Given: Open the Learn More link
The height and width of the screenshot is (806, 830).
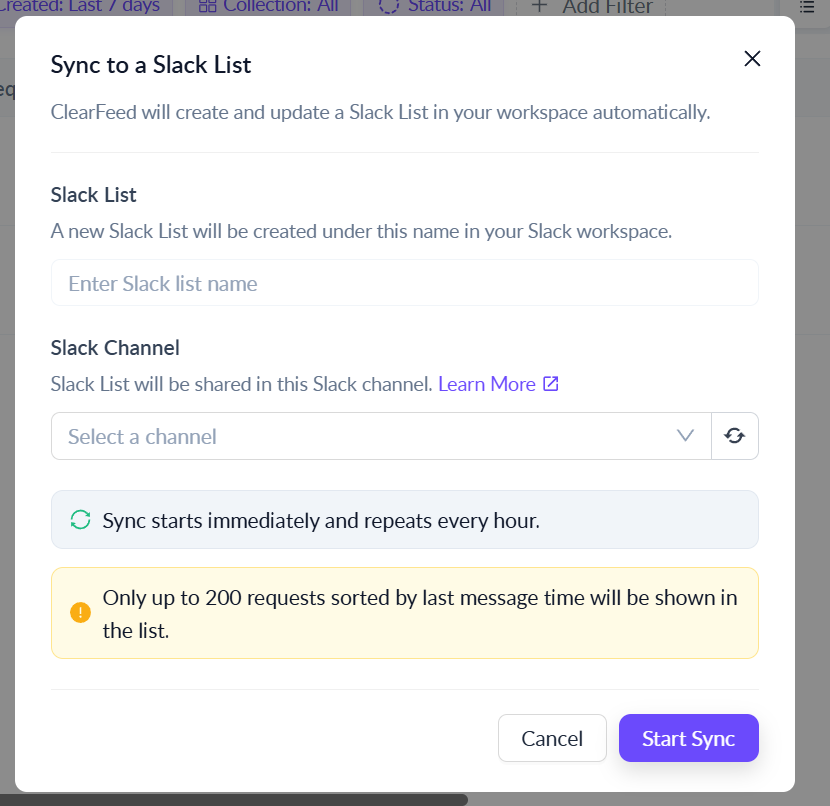Looking at the screenshot, I should coord(486,384).
